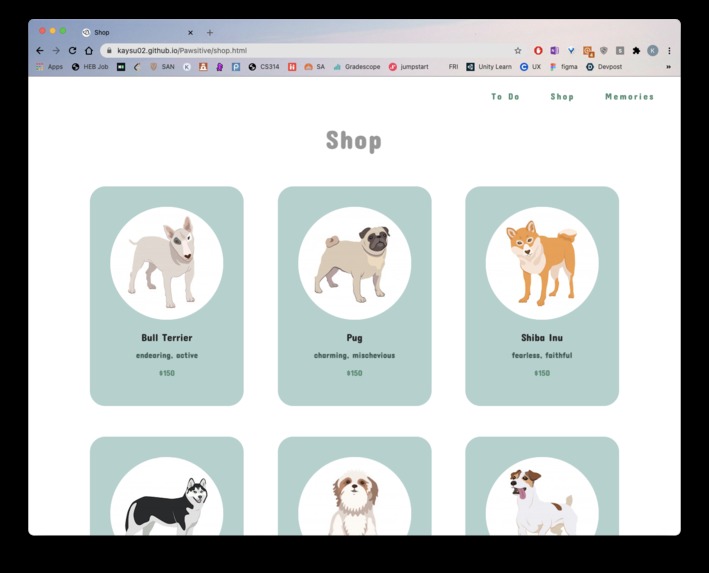Open the Devpost bookmark
Image resolution: width=709 pixels, height=573 pixels.
click(x=604, y=67)
